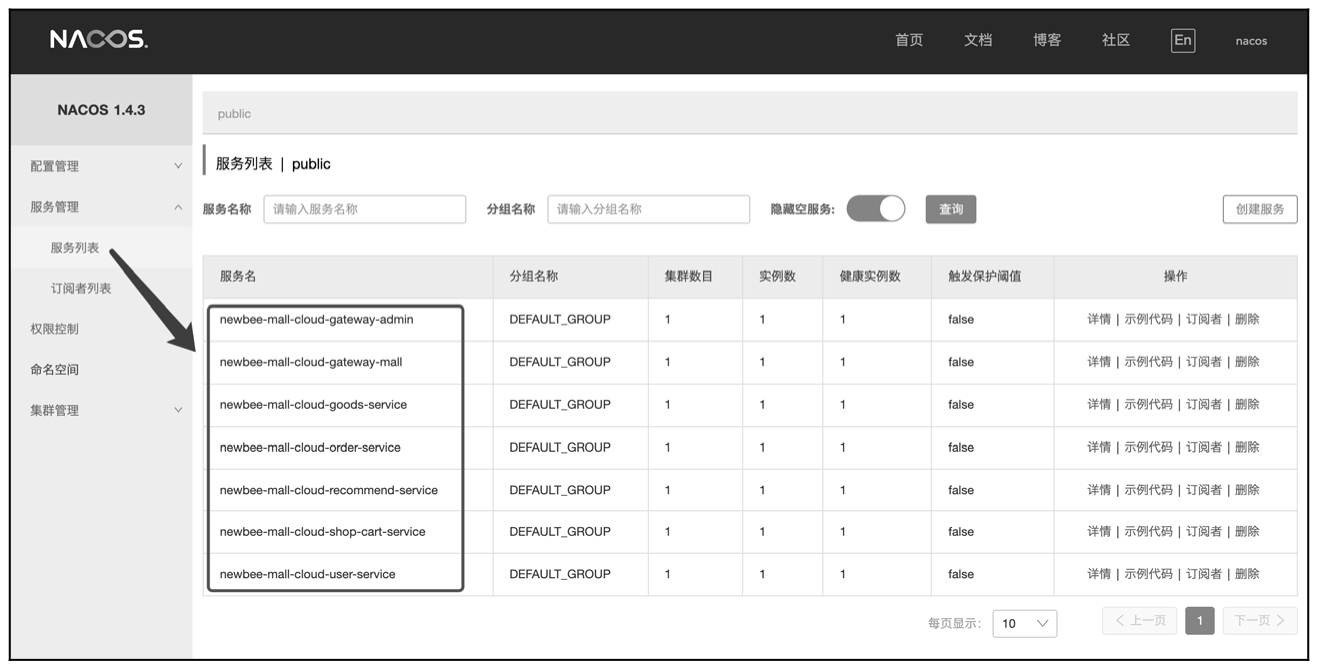The width and height of the screenshot is (1318, 669).
Task: Open 订阅者 for newbee-mall-cloud-recommend-service
Action: 1204,490
